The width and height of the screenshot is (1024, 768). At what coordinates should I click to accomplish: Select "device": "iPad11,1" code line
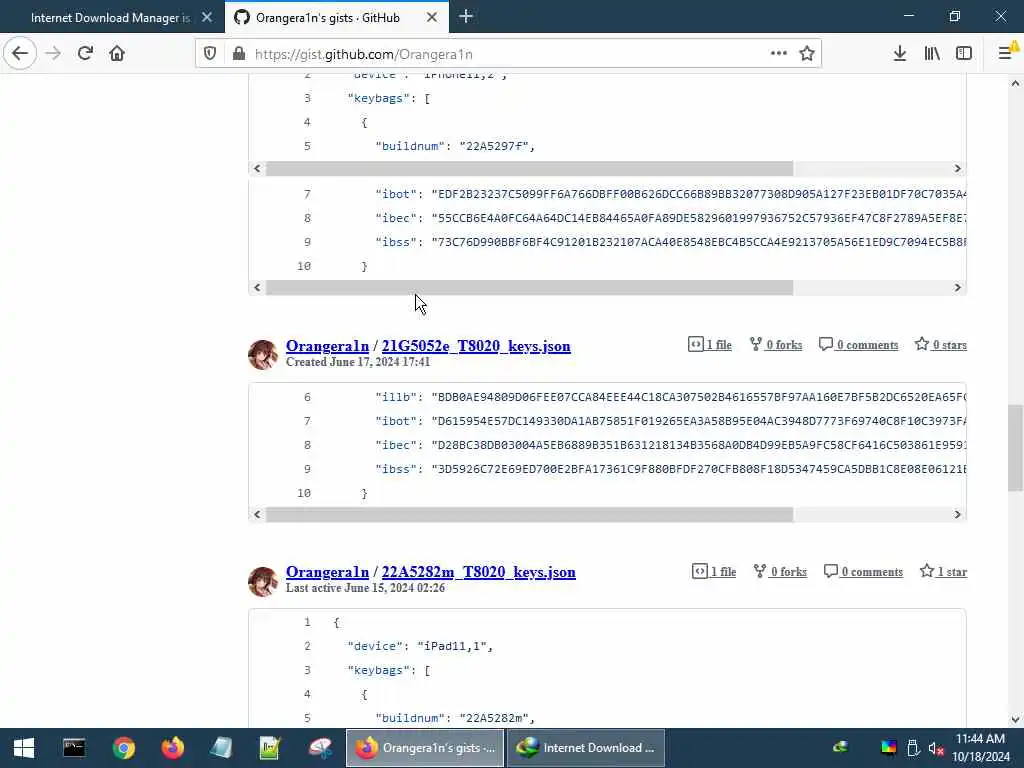coord(420,647)
